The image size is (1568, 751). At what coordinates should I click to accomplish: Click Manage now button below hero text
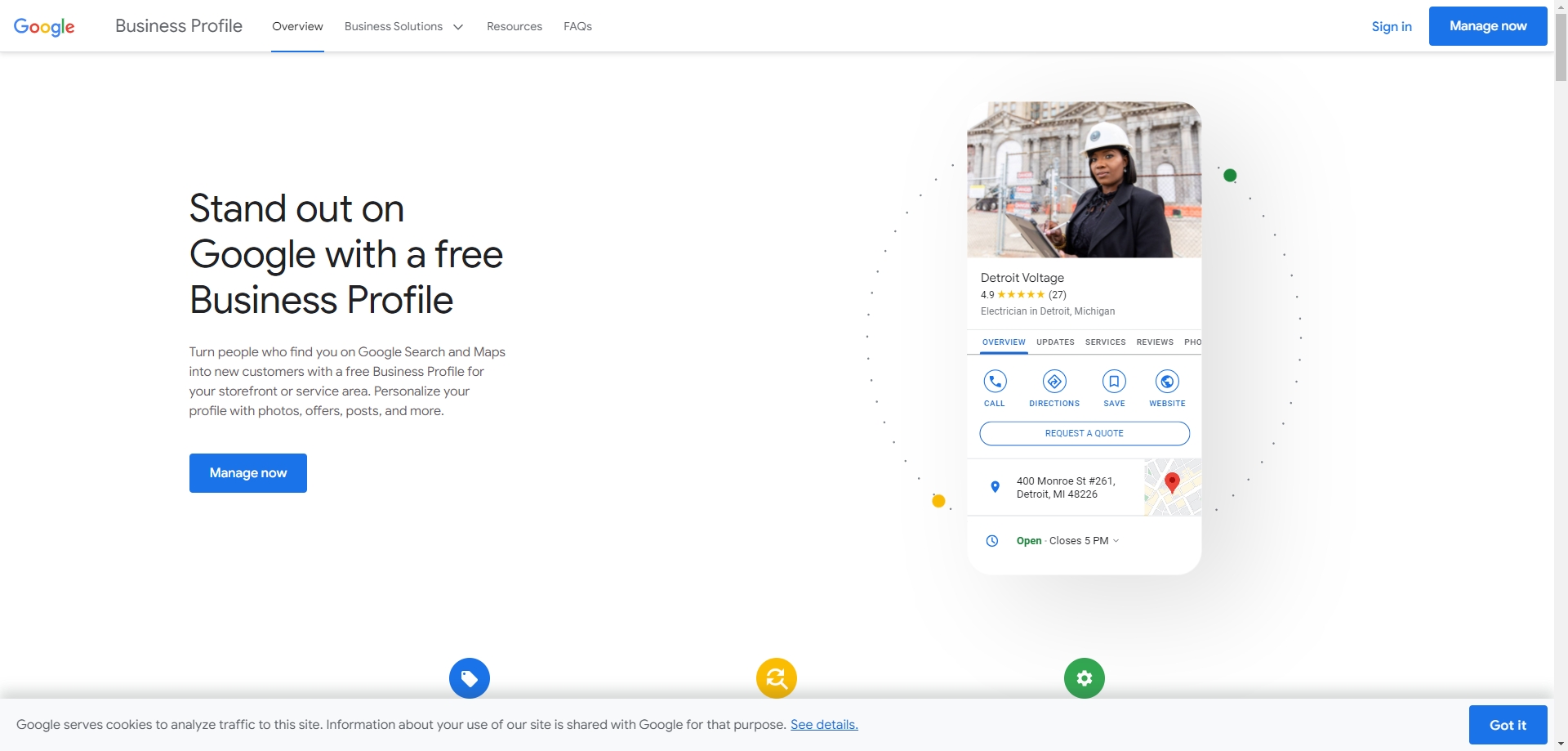coord(248,473)
